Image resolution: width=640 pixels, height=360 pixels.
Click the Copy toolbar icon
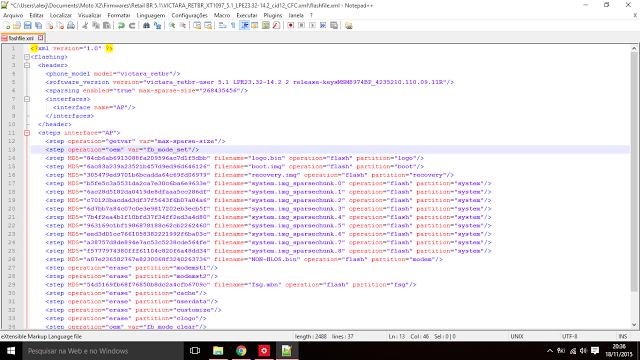[96, 26]
